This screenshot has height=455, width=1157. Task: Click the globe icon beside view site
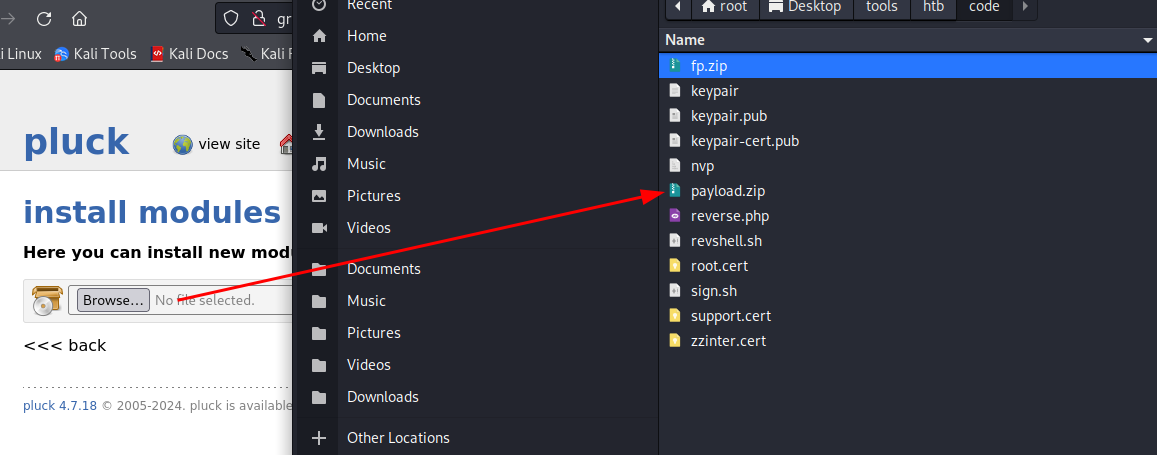pyautogui.click(x=182, y=144)
